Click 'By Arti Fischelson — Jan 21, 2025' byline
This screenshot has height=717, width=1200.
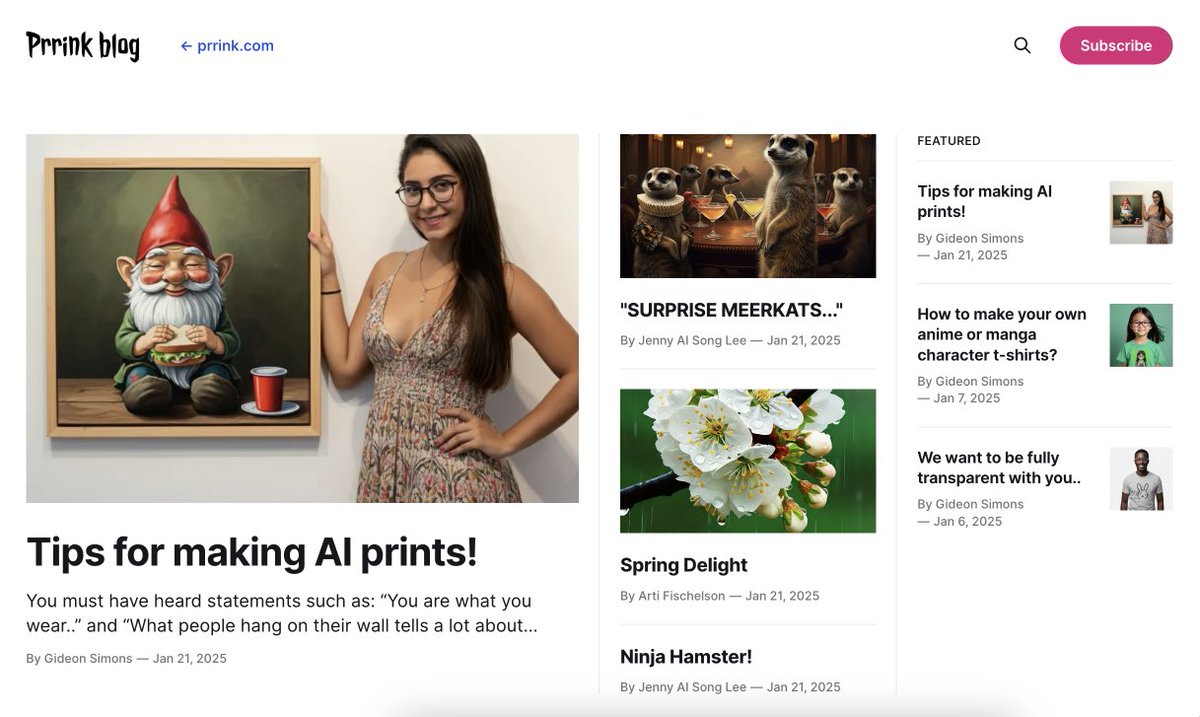pos(720,596)
